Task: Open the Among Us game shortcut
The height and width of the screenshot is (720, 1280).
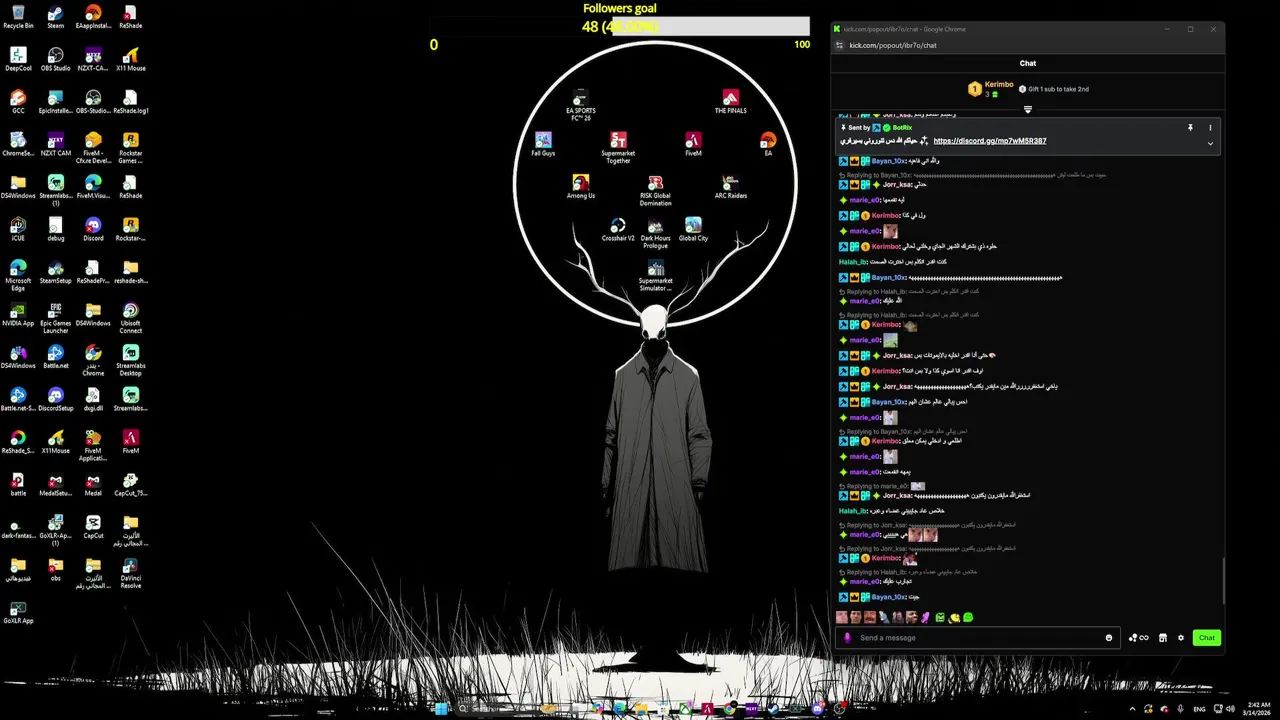Action: click(x=580, y=187)
